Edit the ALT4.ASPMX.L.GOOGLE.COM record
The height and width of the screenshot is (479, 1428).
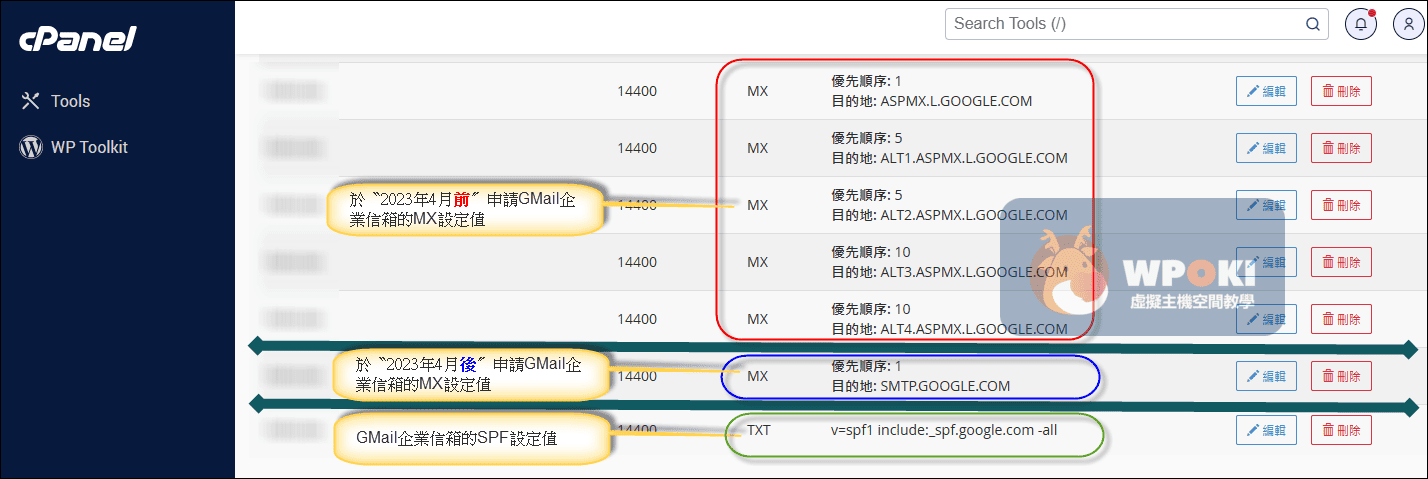pyautogui.click(x=1266, y=319)
